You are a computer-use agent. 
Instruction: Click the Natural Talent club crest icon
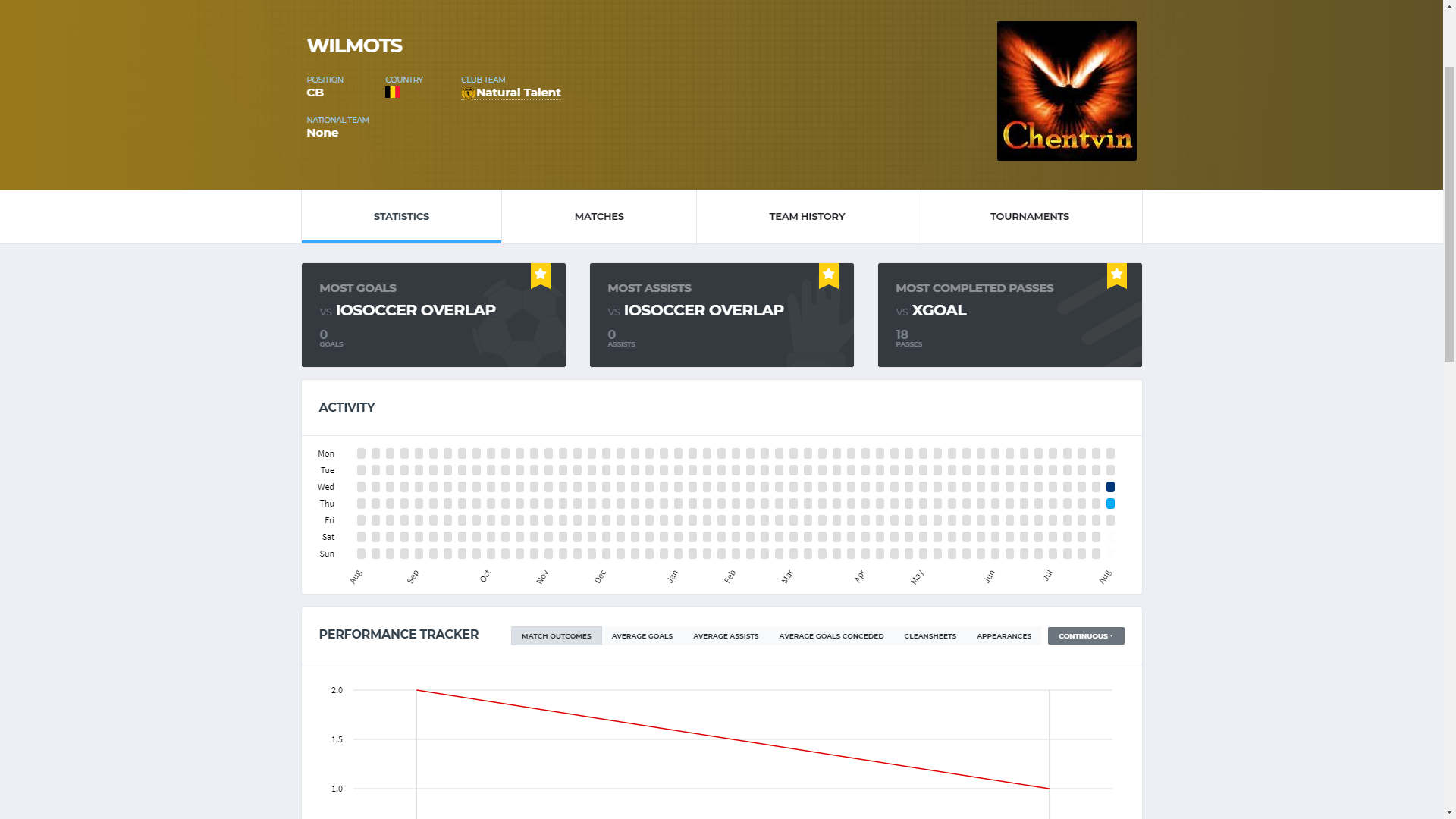(x=468, y=93)
